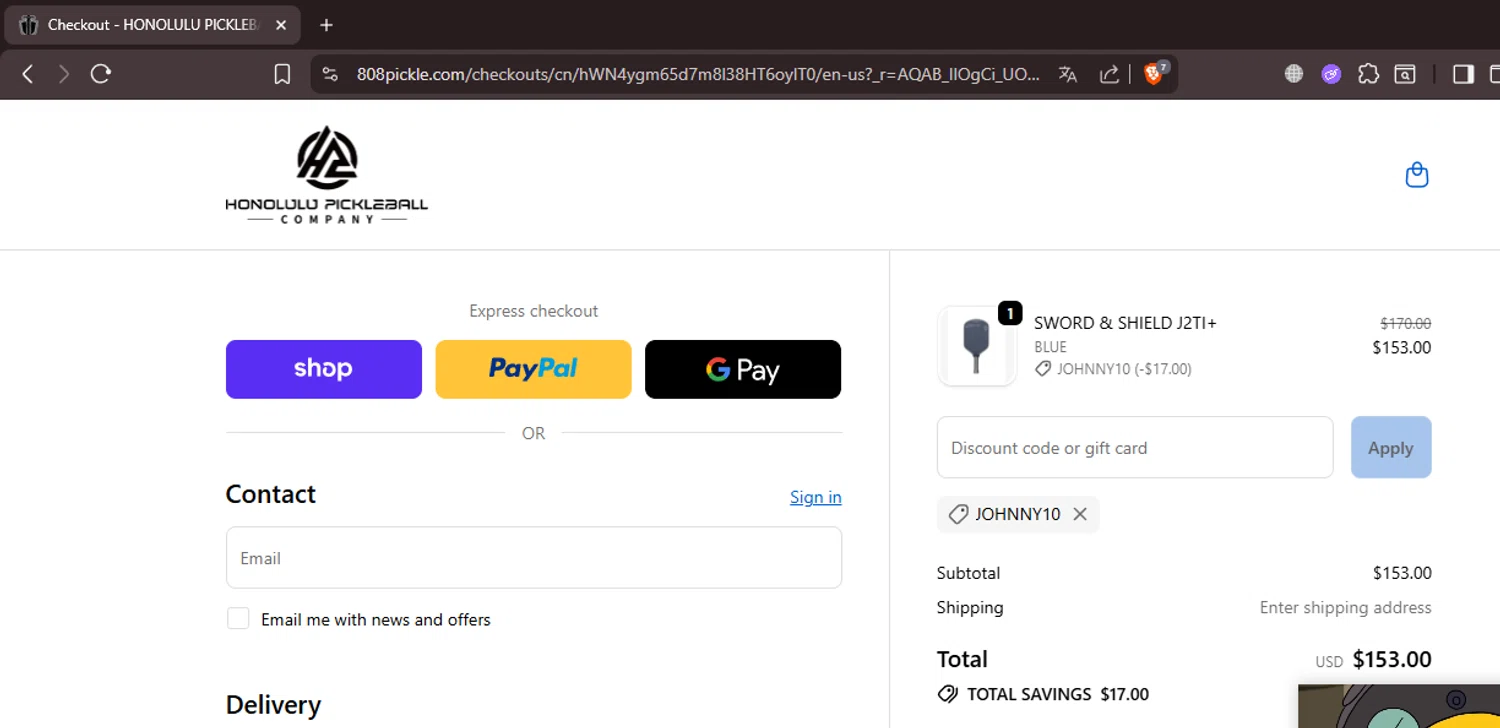The width and height of the screenshot is (1500, 728).
Task: Click the Apply discount button
Action: point(1391,447)
